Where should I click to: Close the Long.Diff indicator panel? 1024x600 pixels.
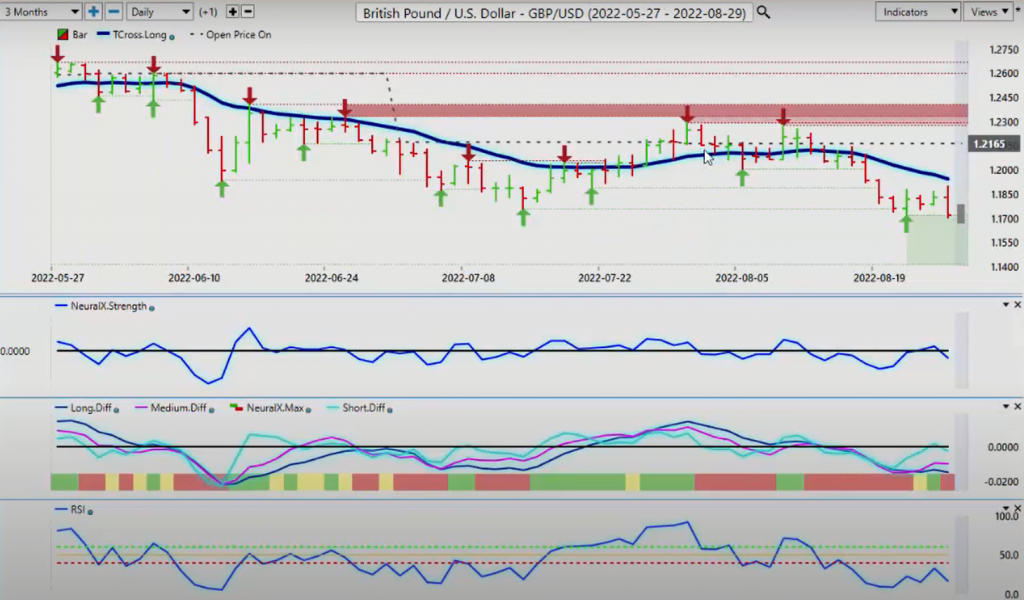click(1017, 407)
